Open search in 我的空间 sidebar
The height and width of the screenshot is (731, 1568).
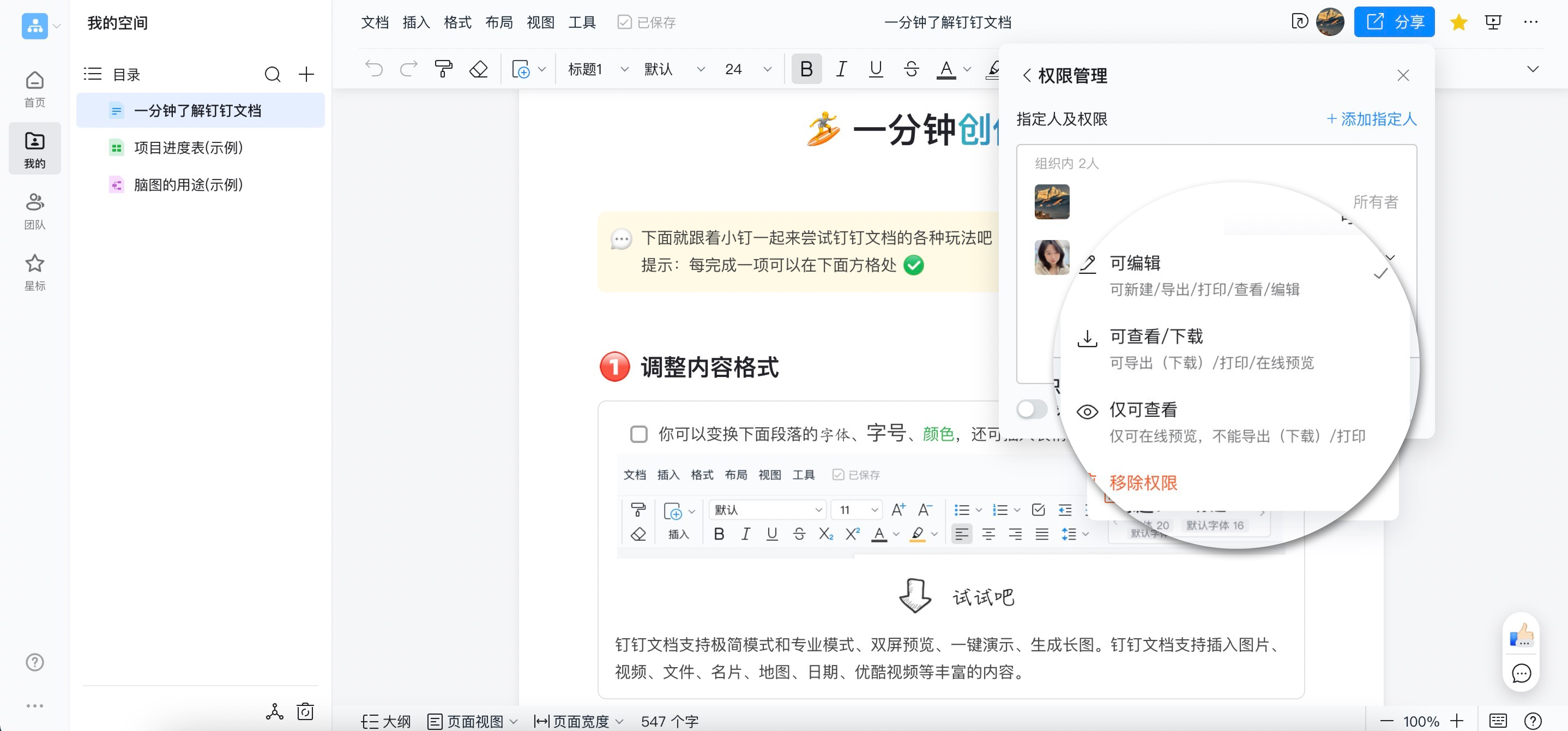pyautogui.click(x=272, y=74)
